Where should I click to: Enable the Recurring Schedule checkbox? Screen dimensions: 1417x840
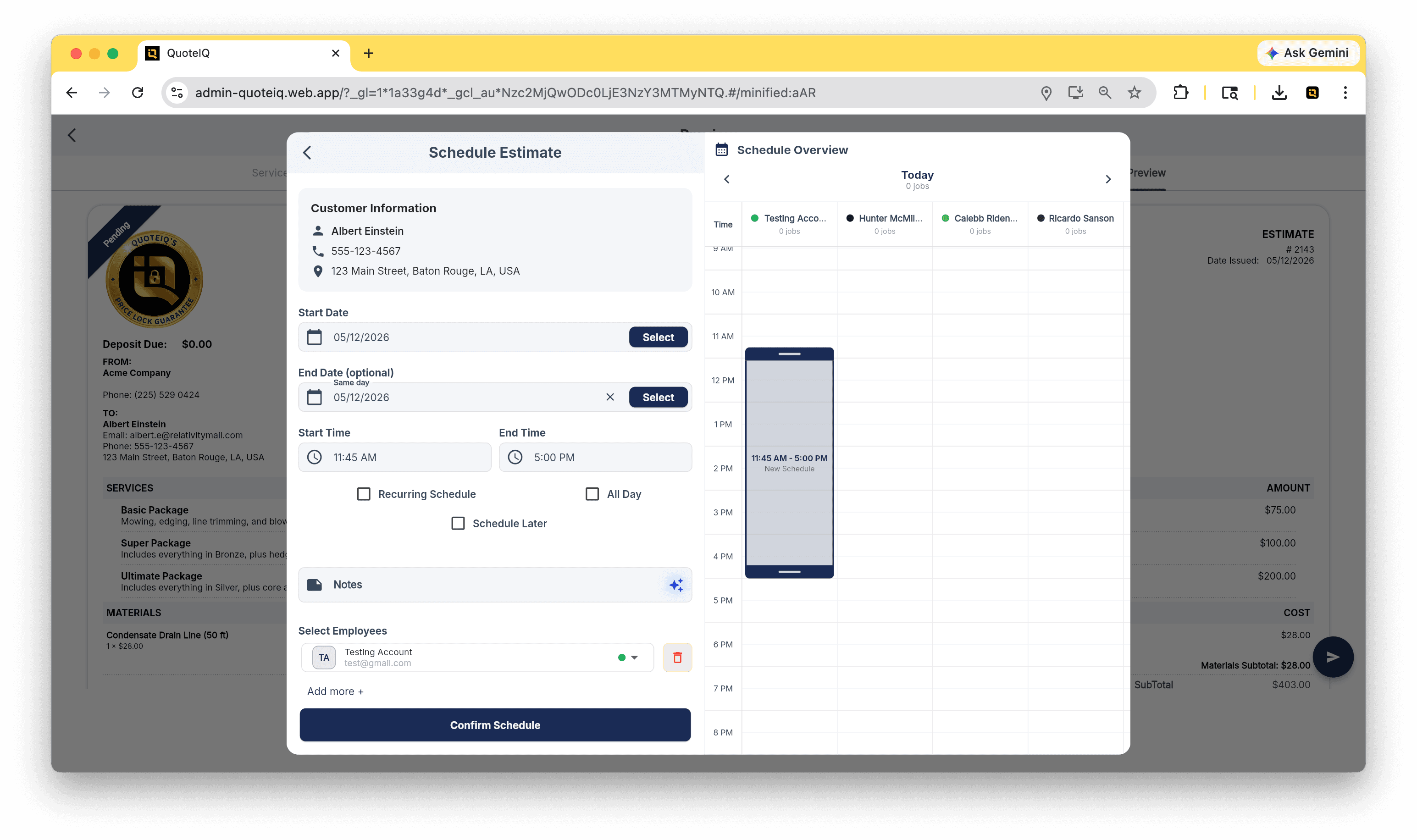click(x=364, y=494)
